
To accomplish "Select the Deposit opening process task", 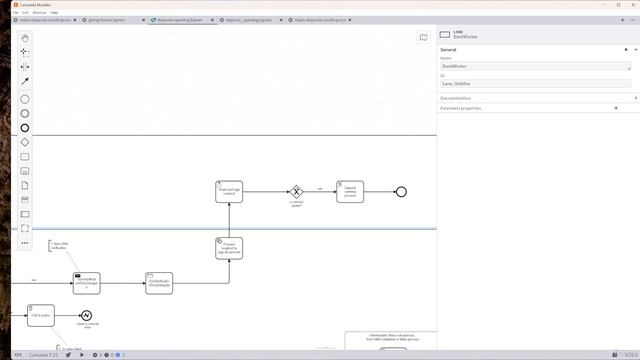I will pyautogui.click(x=350, y=192).
